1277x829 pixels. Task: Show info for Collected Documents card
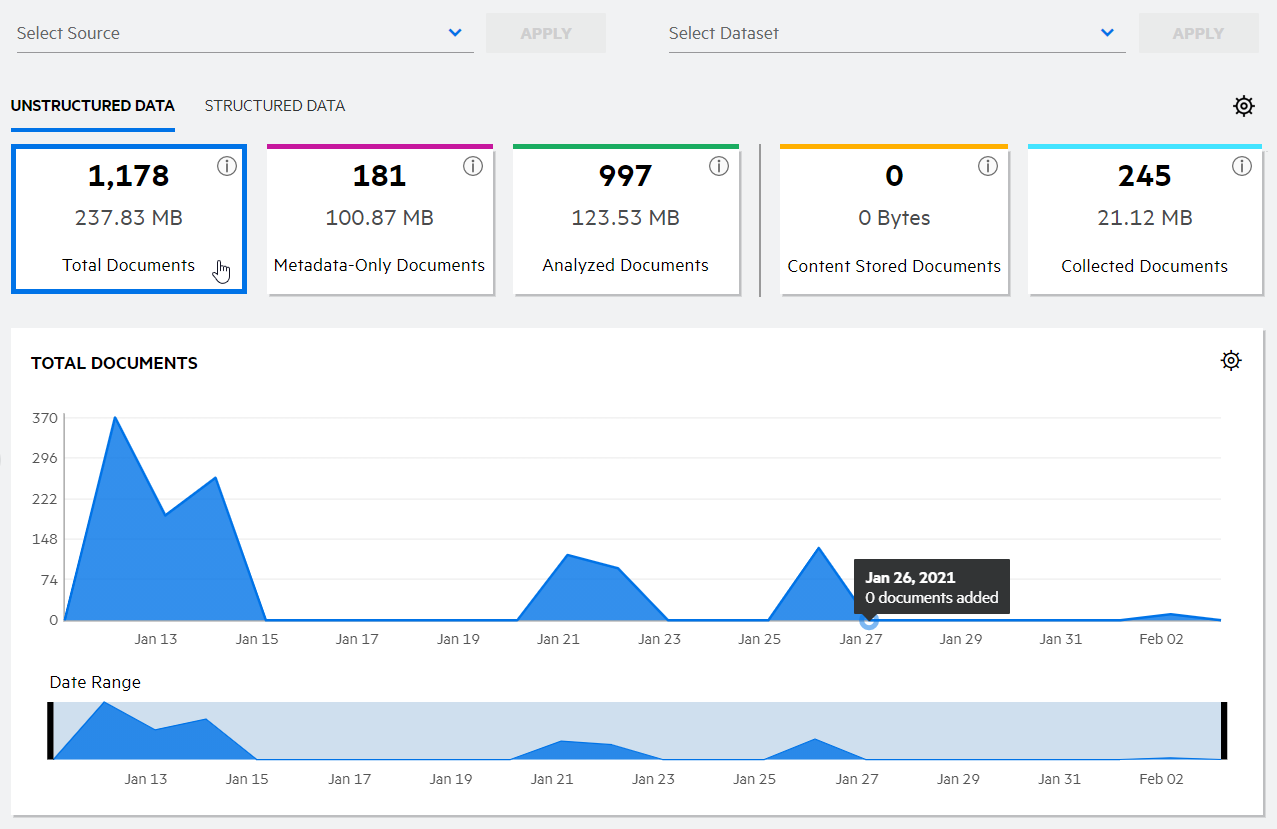[1242, 167]
